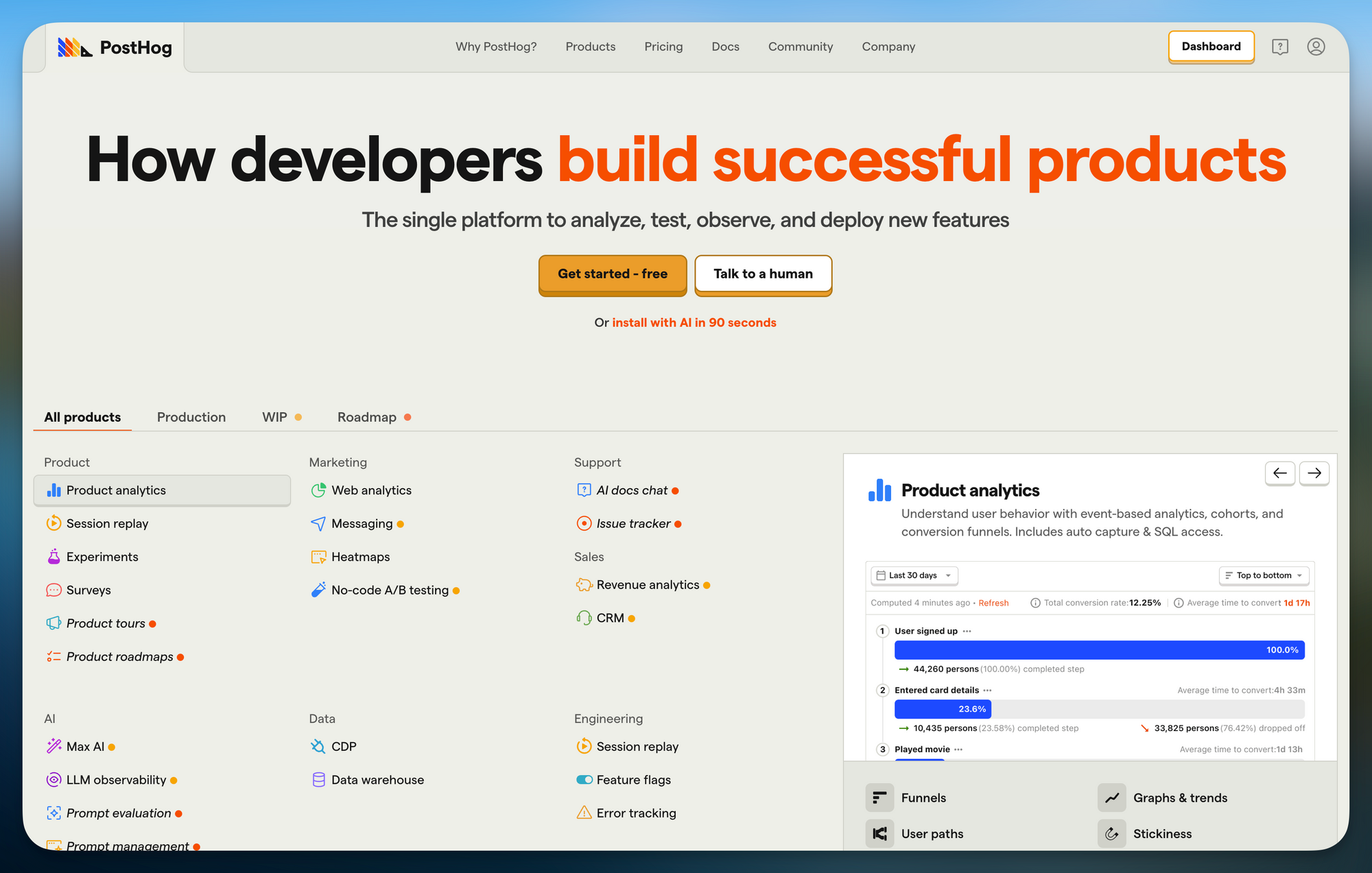Click Get started - free button

[613, 274]
